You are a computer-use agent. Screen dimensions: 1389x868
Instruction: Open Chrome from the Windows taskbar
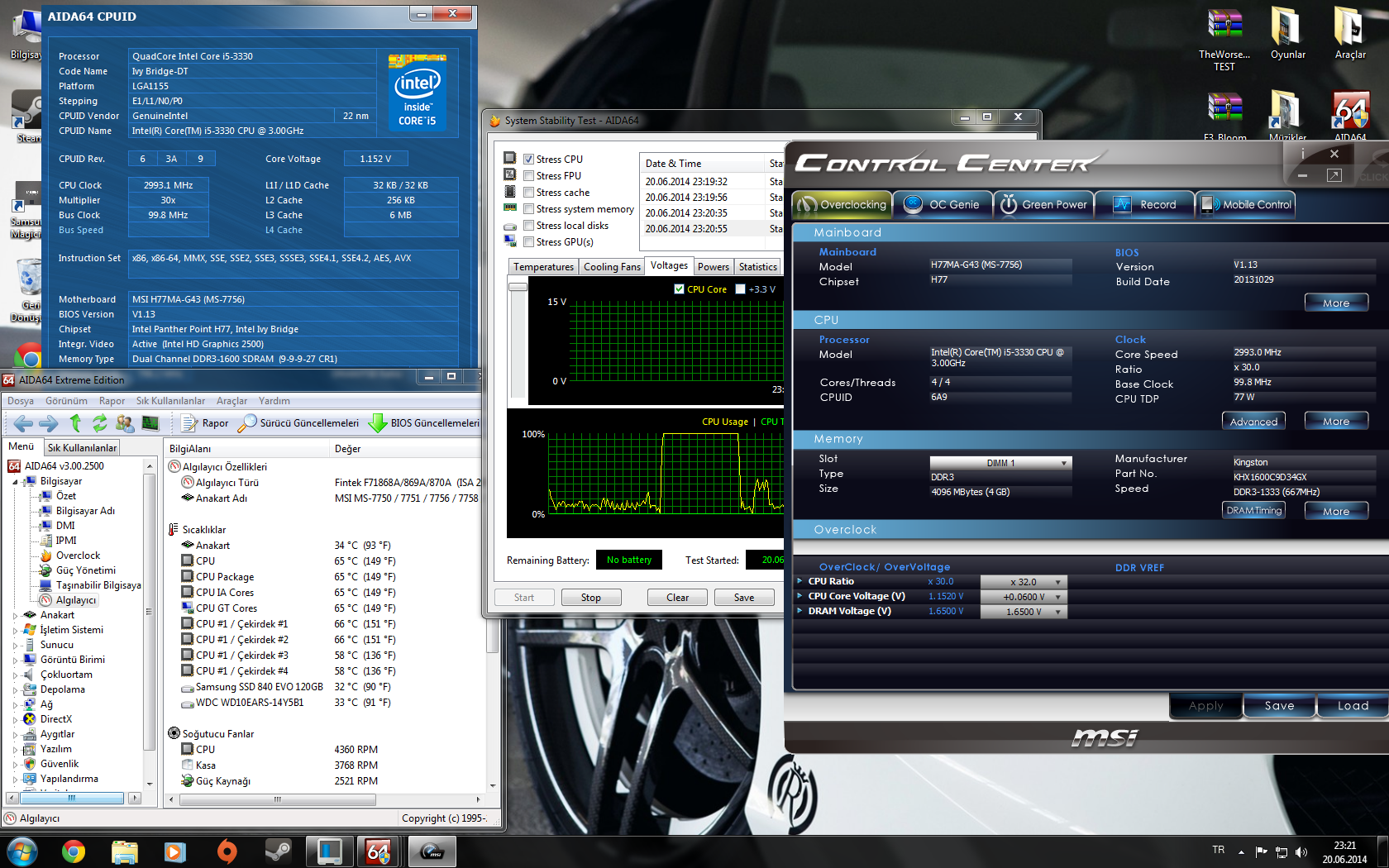74,851
